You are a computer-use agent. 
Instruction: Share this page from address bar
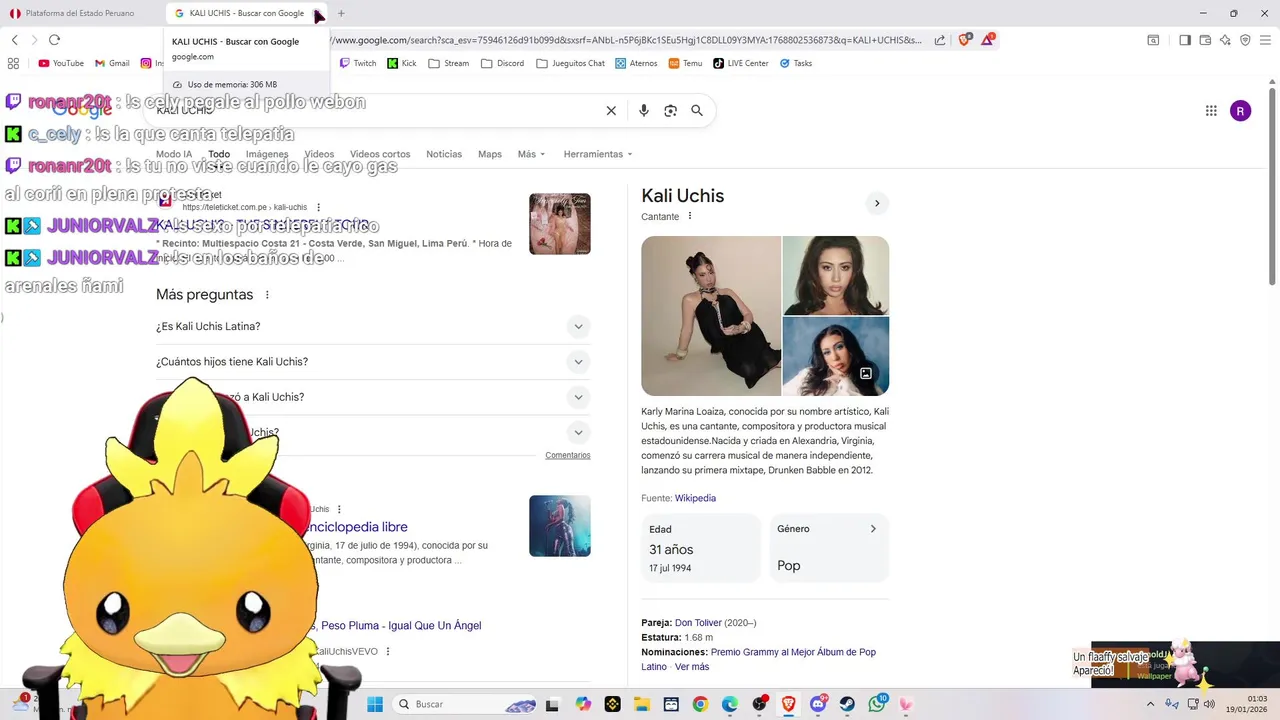940,40
